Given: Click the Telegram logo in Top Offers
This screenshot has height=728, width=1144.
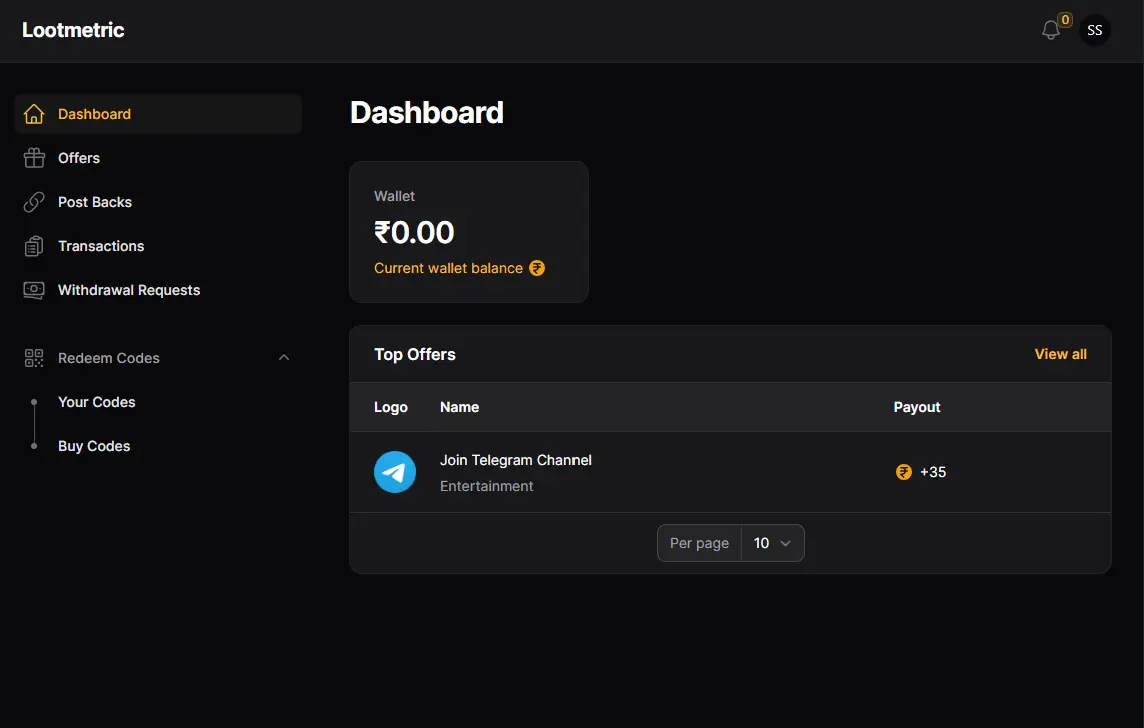Looking at the screenshot, I should coord(395,472).
